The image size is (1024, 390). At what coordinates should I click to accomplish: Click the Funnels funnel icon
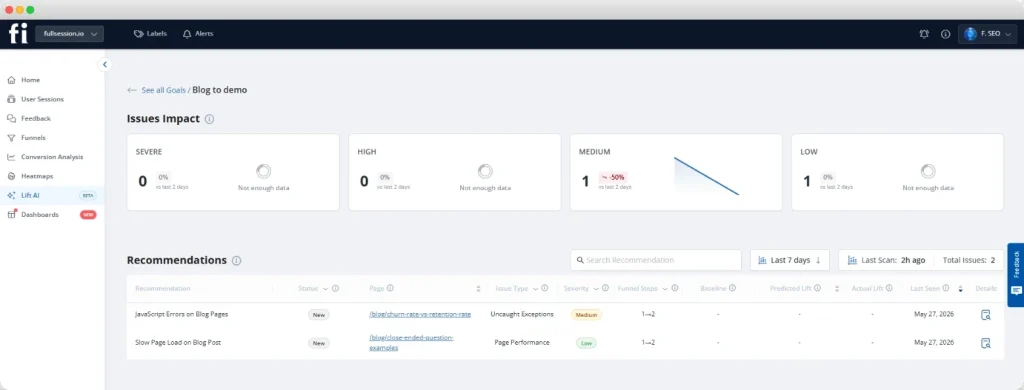(x=11, y=138)
